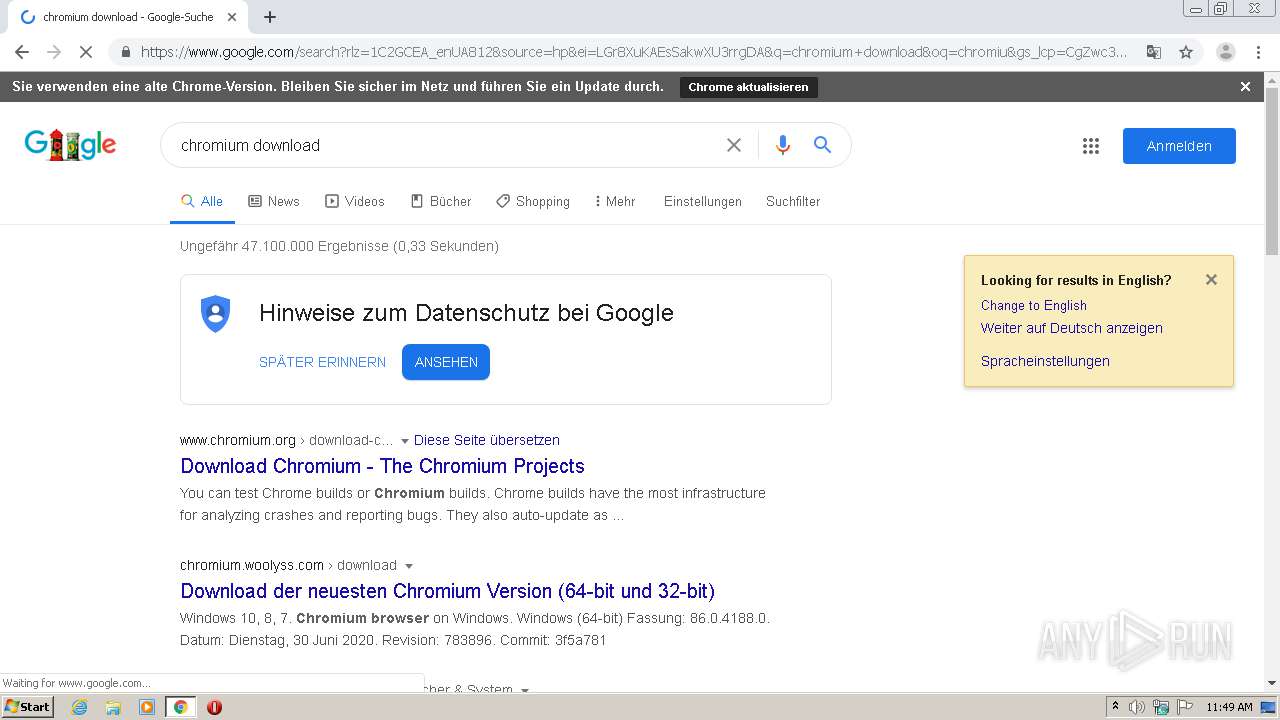Screen dimensions: 1280x720
Task: Bookmark this page with the star icon
Action: 1186,52
